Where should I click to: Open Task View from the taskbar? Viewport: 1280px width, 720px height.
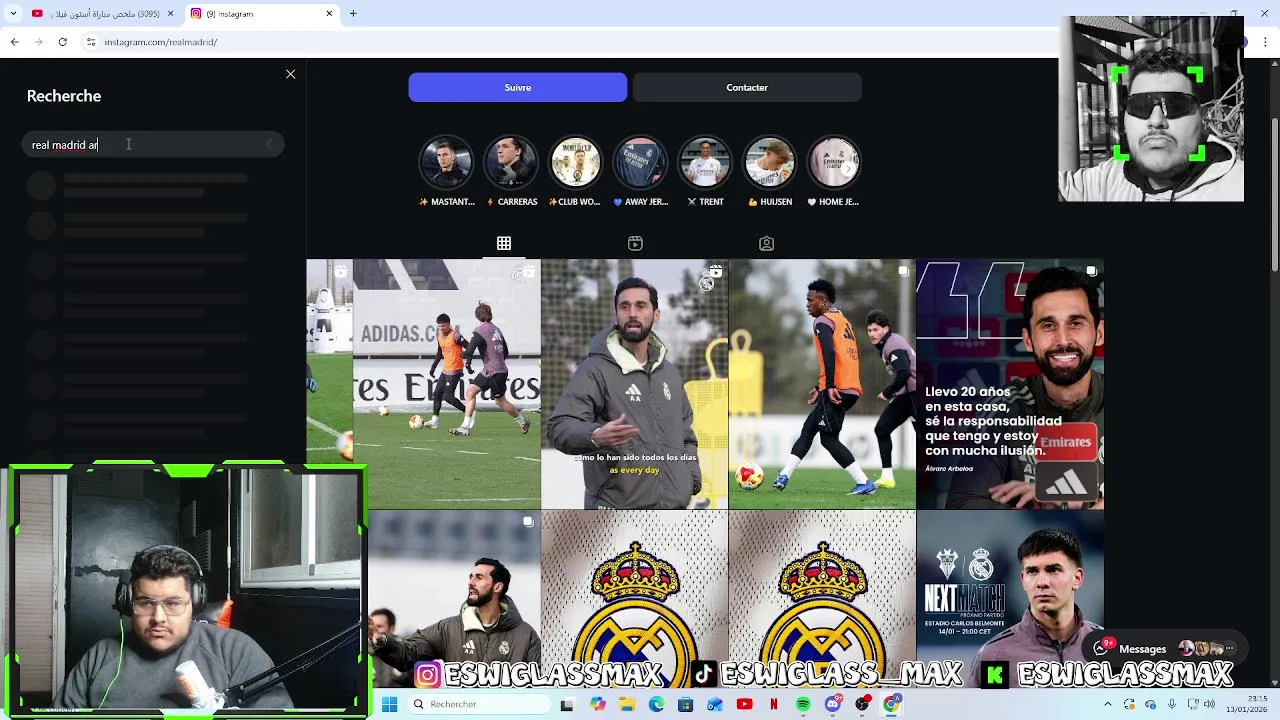pos(567,704)
